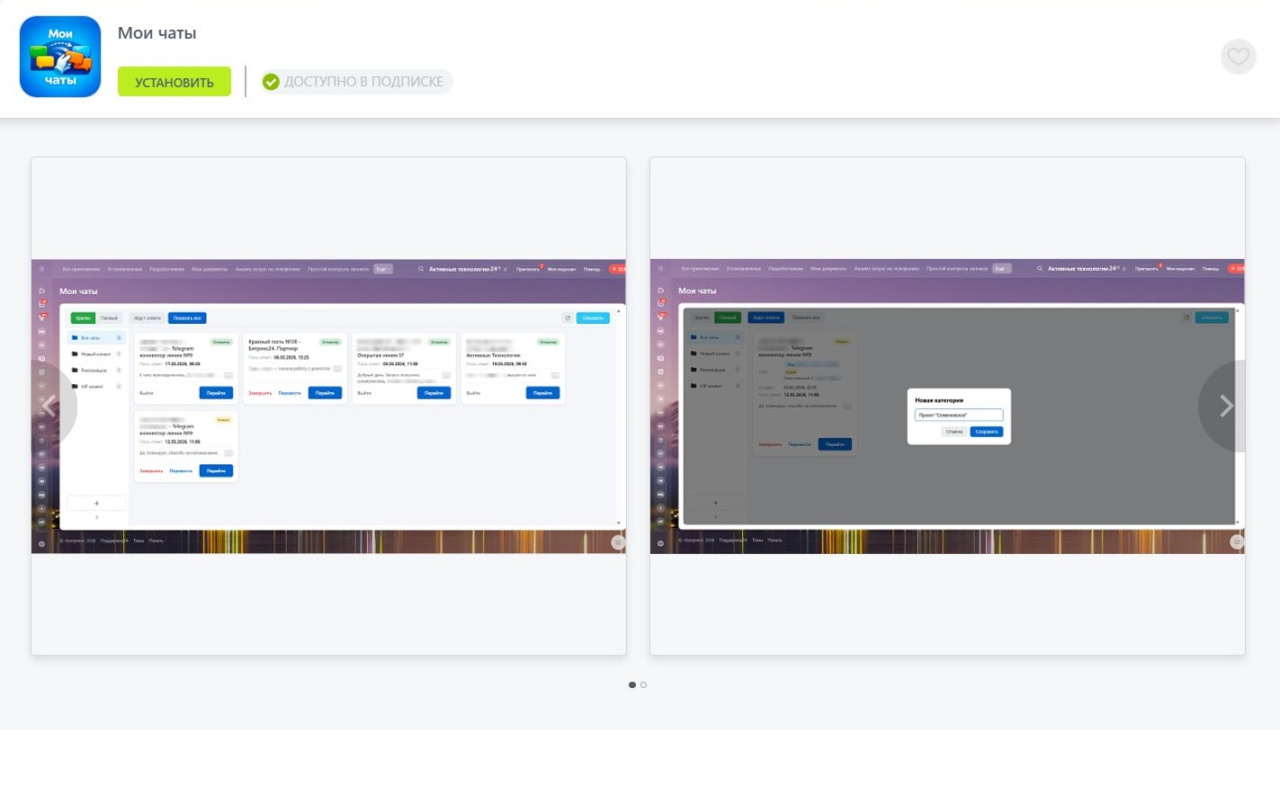
Task: Click Перейти on the Открытая линия 17 card
Action: point(433,393)
